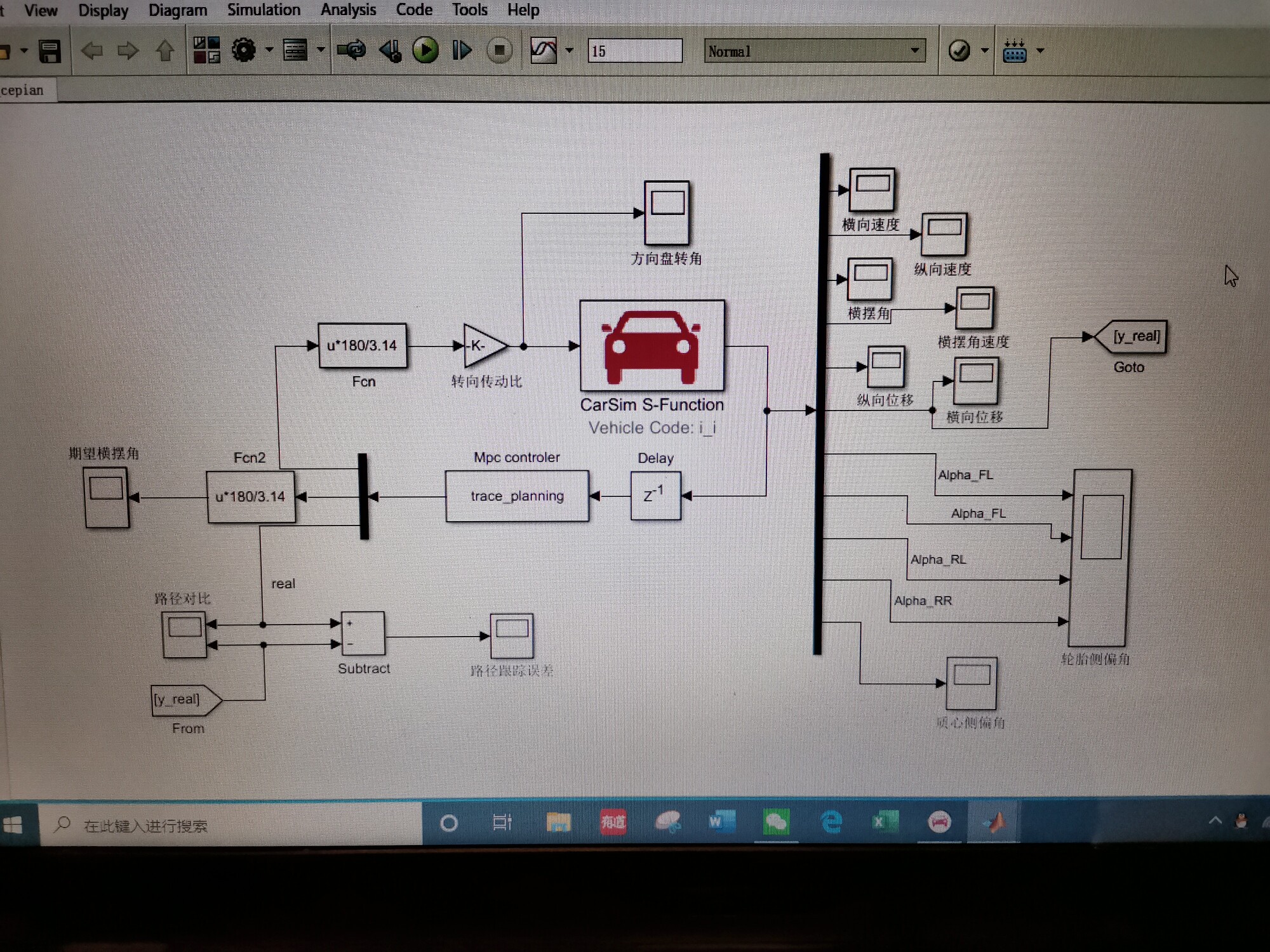Select the CarSim S-Function block
This screenshot has height=952, width=1270.
click(652, 346)
